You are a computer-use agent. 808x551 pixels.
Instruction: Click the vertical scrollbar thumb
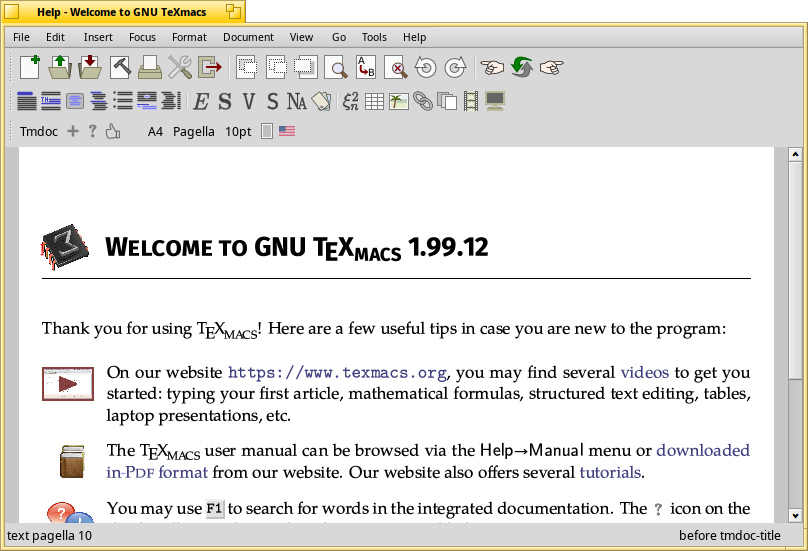[x=795, y=271]
